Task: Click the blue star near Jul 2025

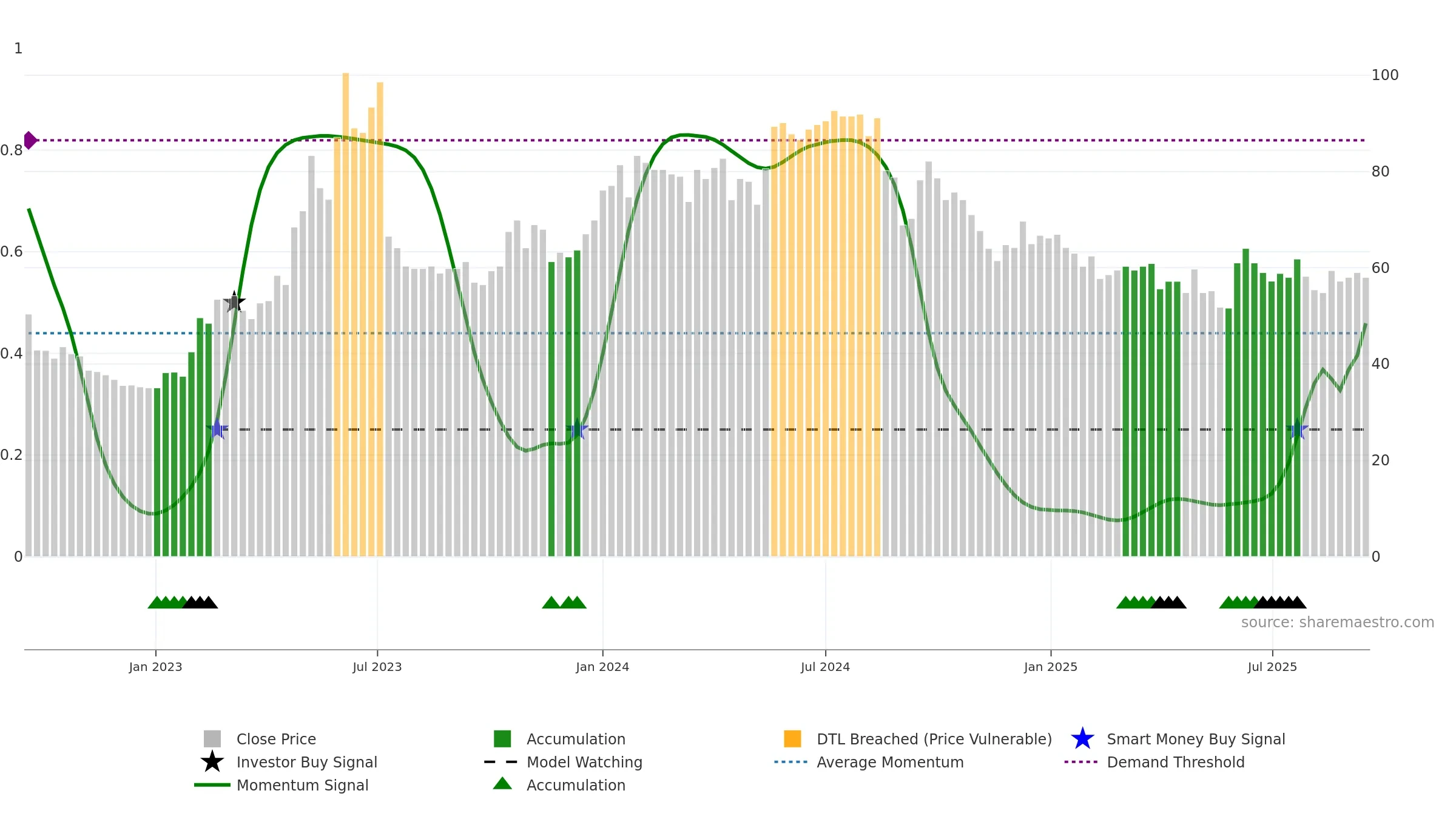Action: pyautogui.click(x=1297, y=430)
